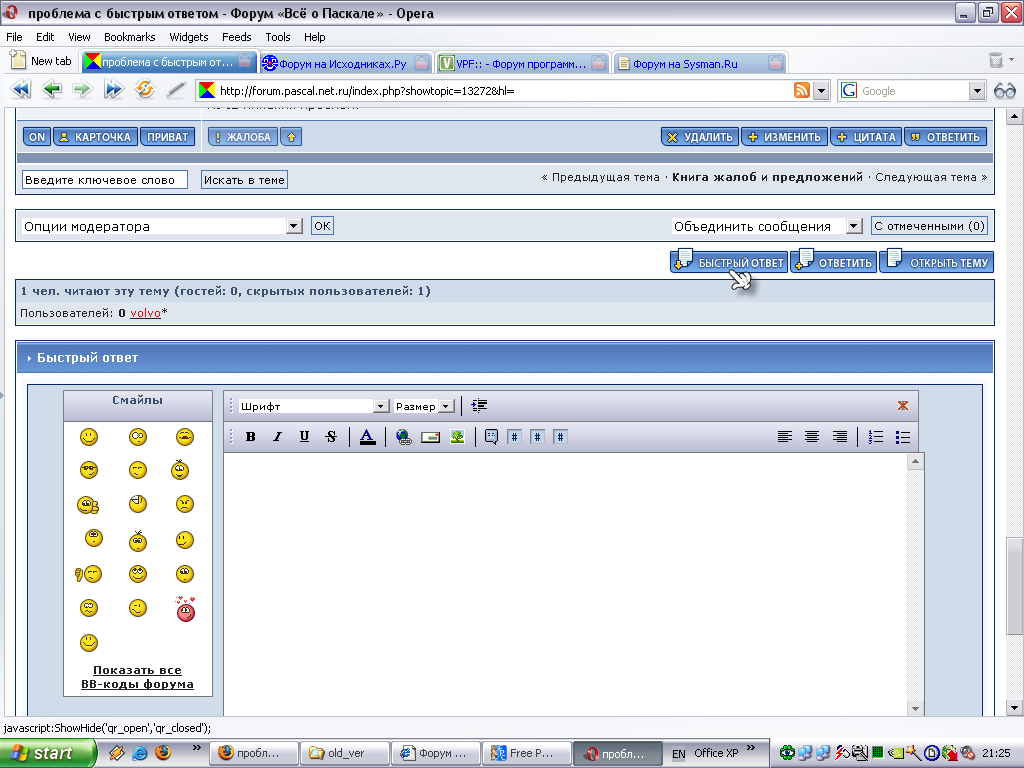Open the Показать все smilies link
The height and width of the screenshot is (768, 1024).
[137, 670]
